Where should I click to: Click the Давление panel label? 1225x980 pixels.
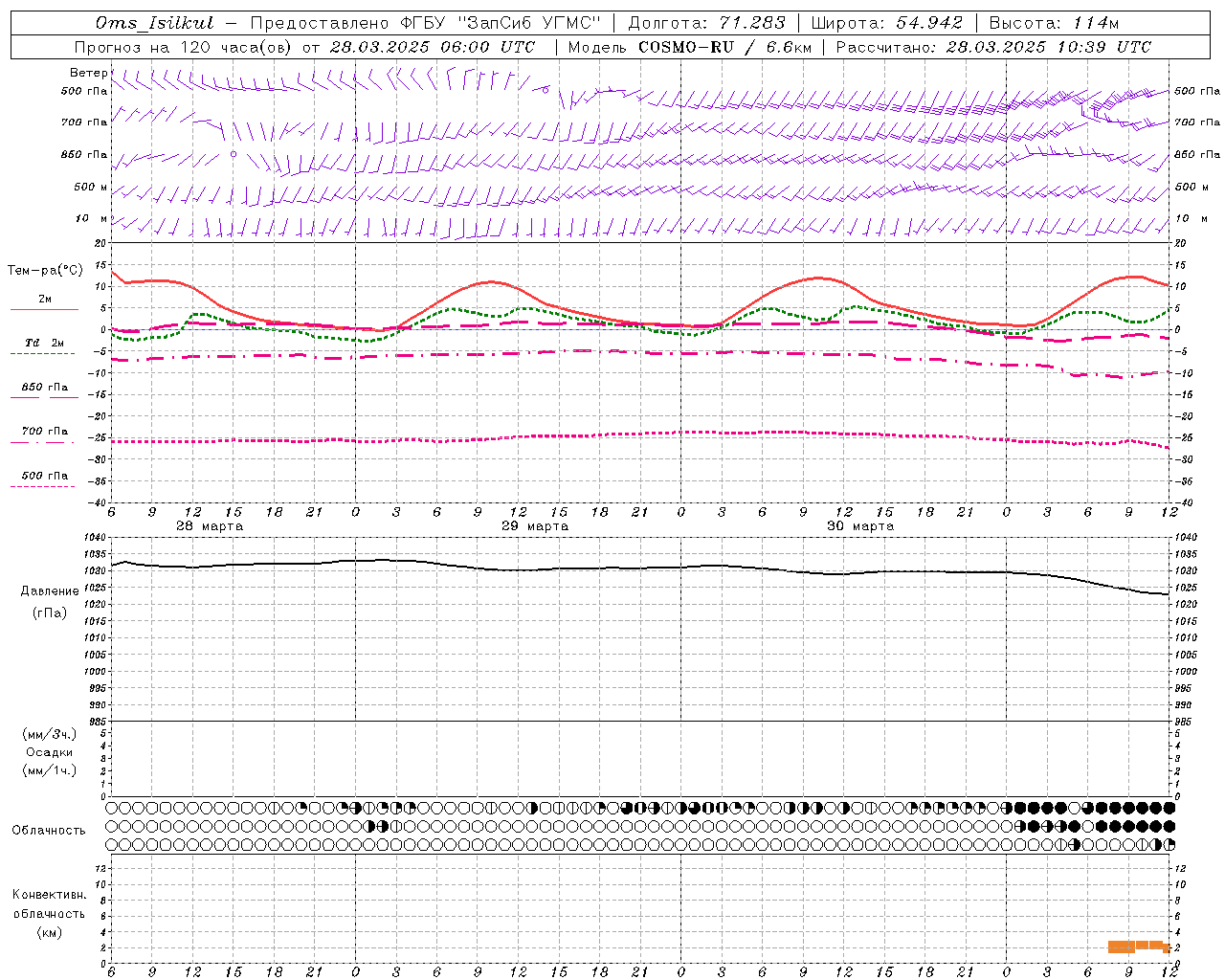pos(50,591)
